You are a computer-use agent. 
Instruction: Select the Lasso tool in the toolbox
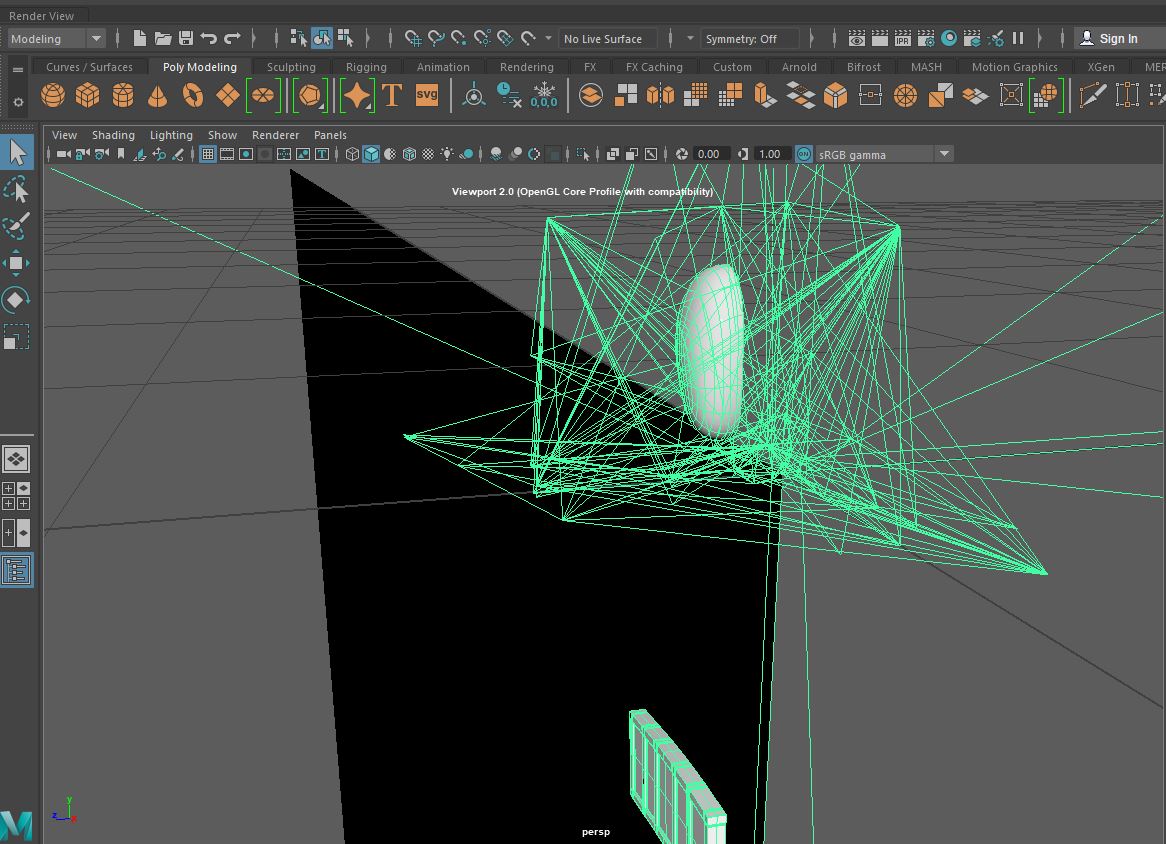17,189
